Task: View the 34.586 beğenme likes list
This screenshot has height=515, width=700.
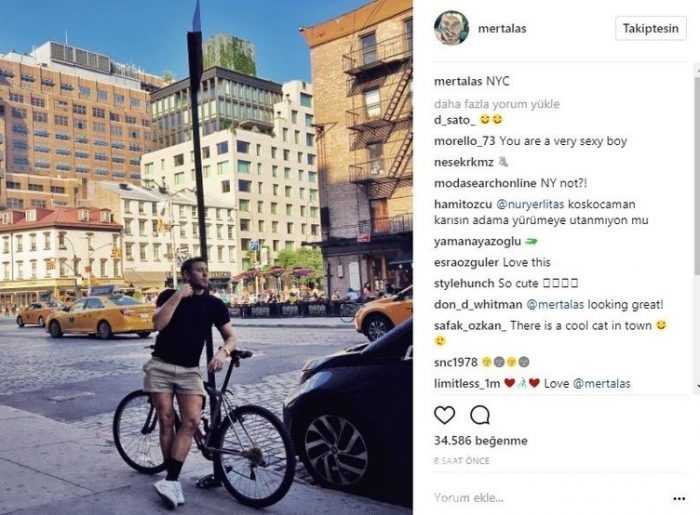Action: (x=480, y=440)
